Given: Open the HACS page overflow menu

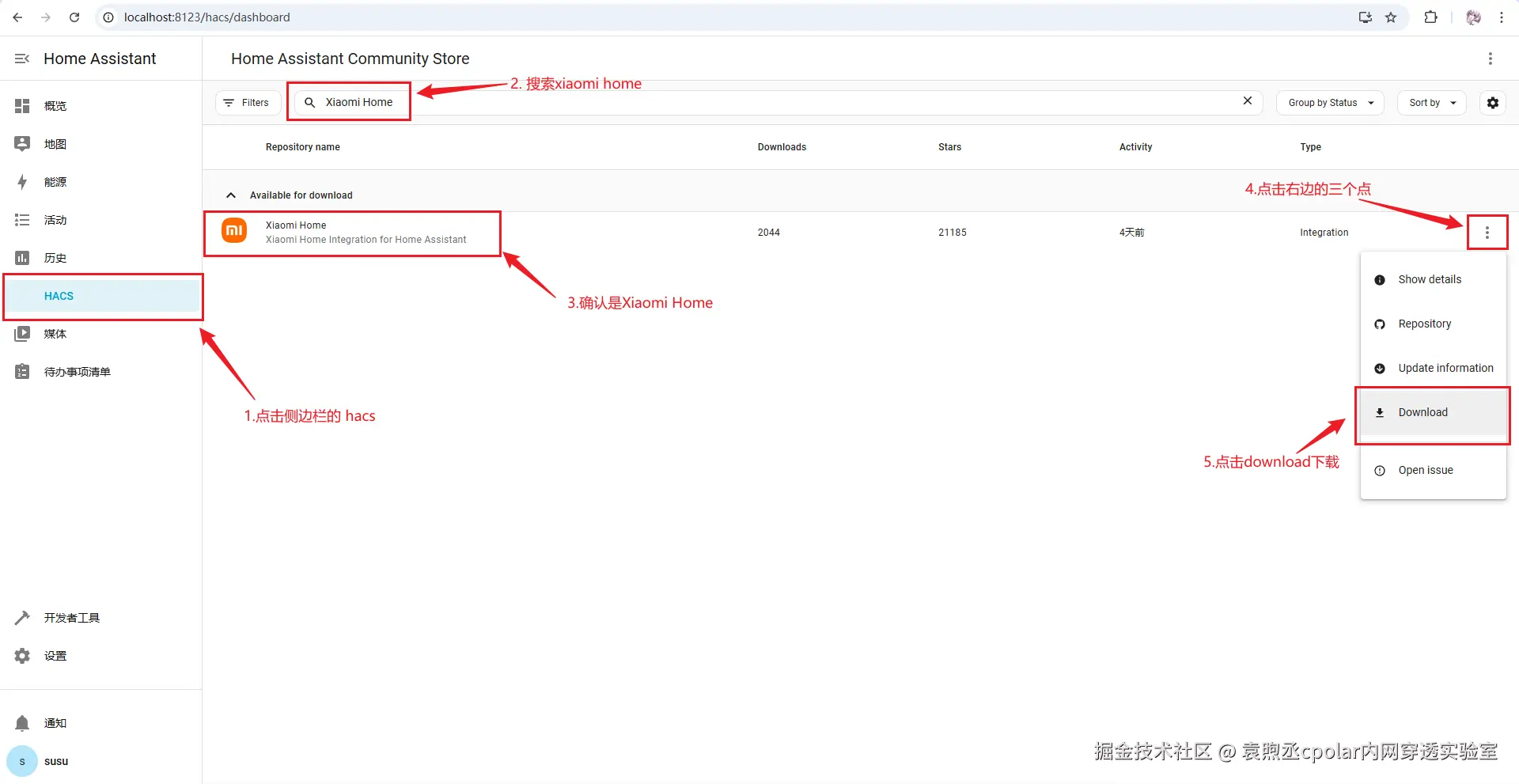Looking at the screenshot, I should (1491, 59).
